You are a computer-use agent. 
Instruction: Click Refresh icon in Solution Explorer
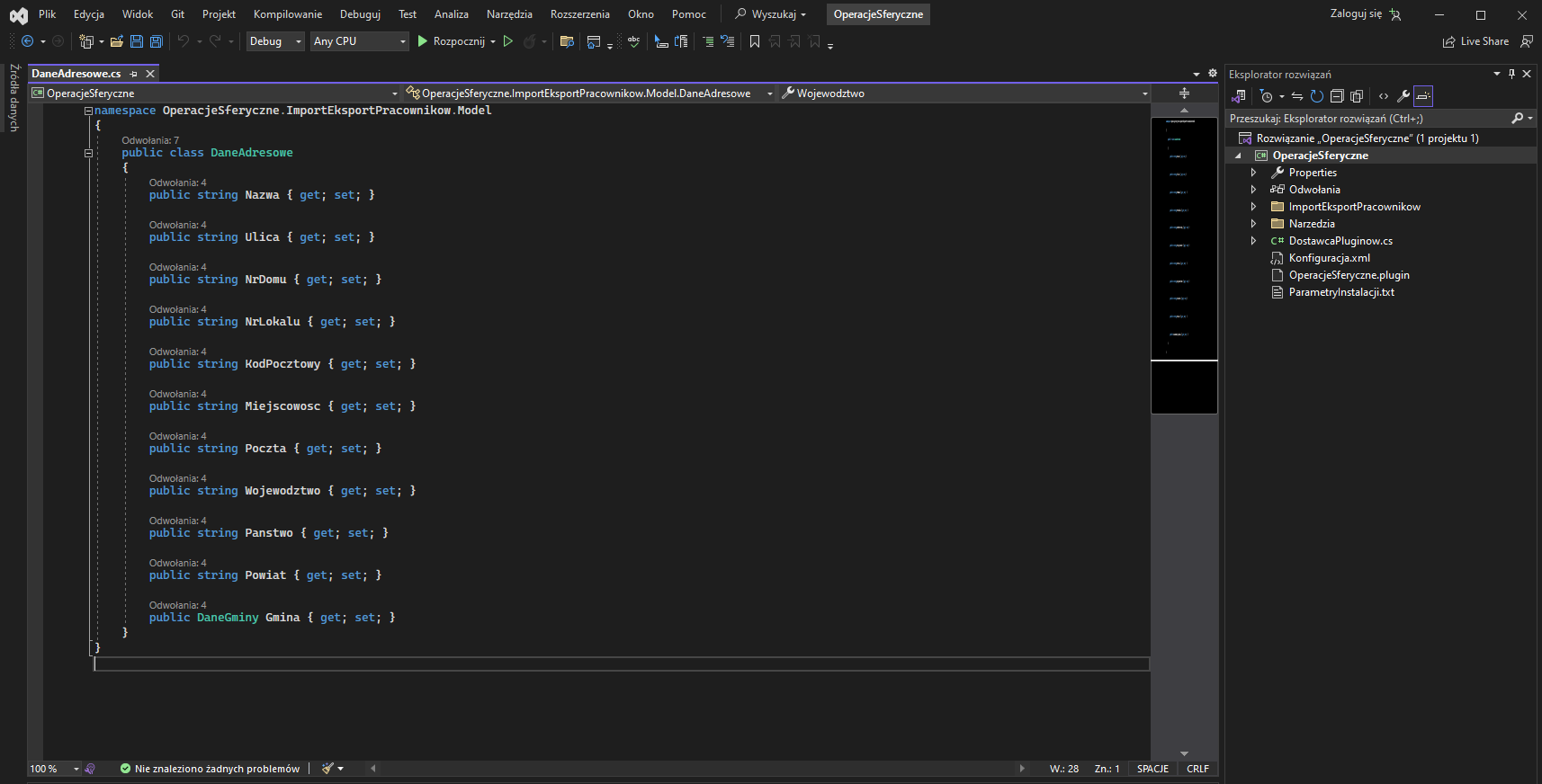(1317, 96)
